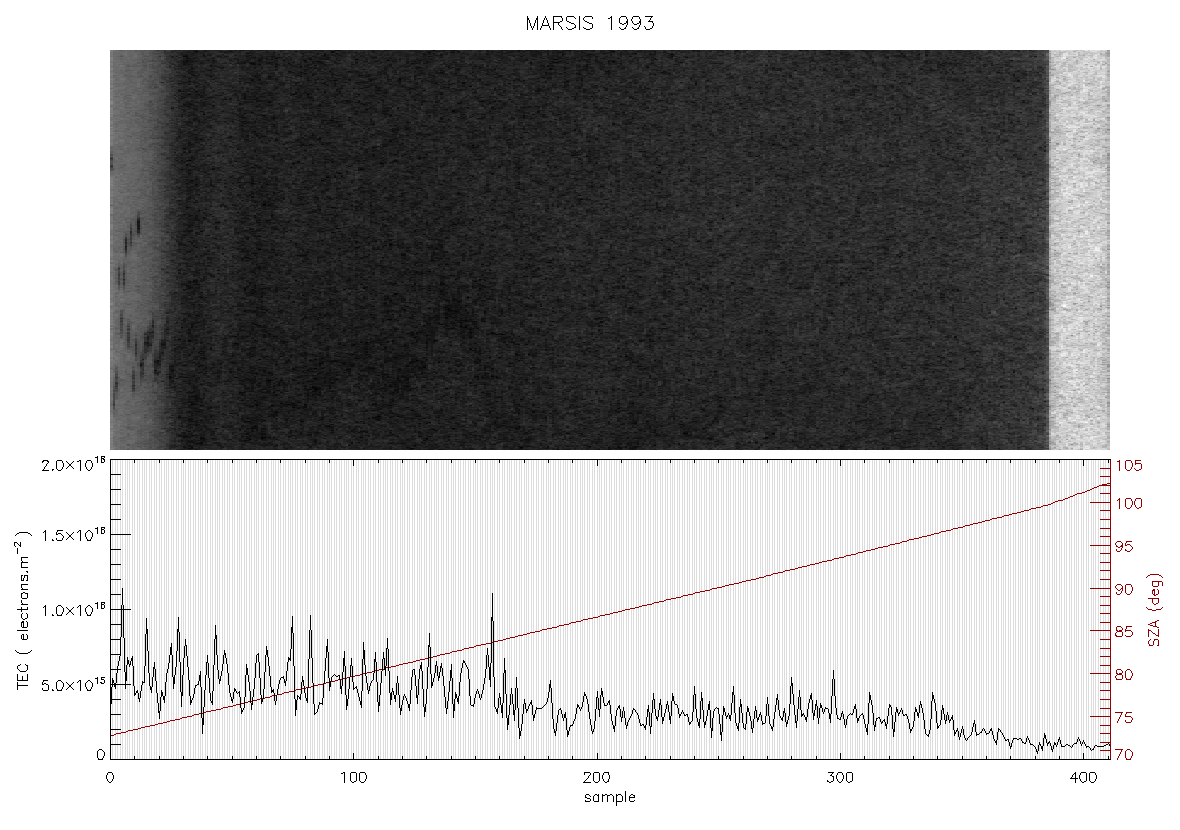Click the 5.0×10¹⁵ TEC axis value
Image resolution: width=1180 pixels, height=830 pixels.
[x=73, y=685]
